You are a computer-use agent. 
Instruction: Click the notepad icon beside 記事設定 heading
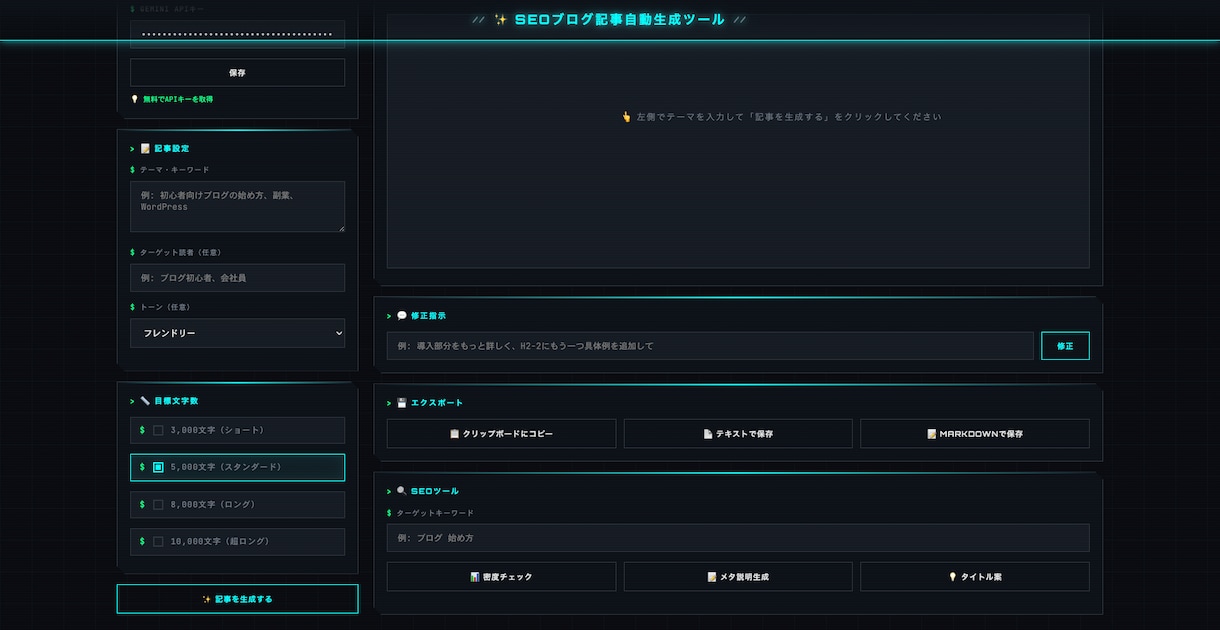145,148
